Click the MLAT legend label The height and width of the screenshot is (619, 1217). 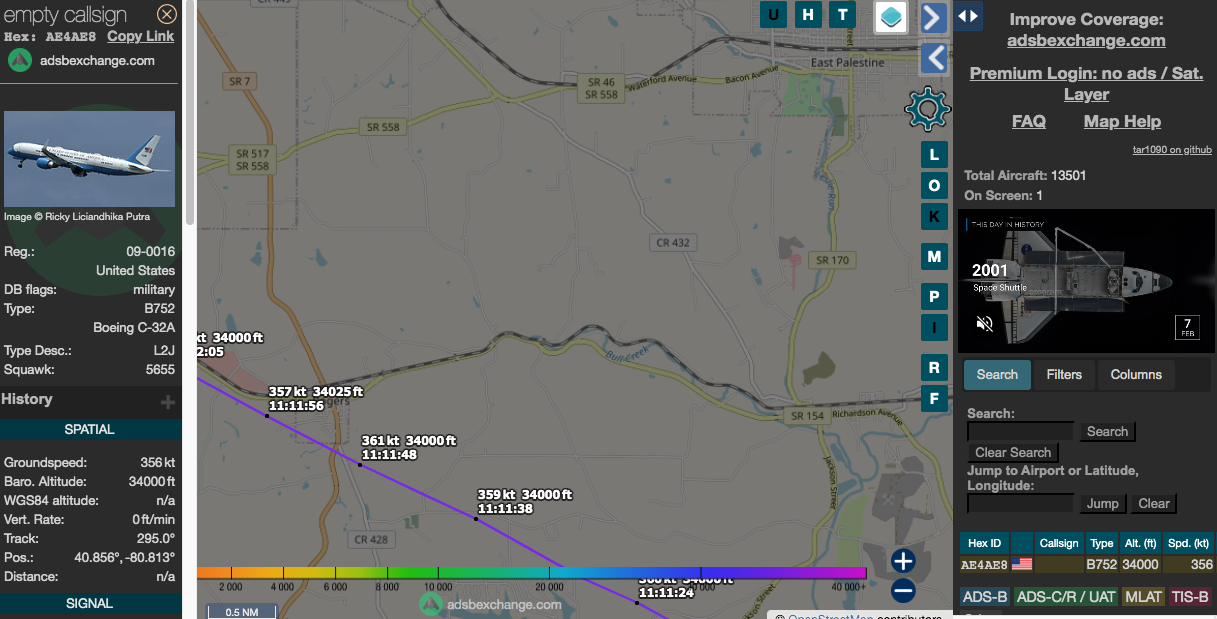pos(1143,596)
